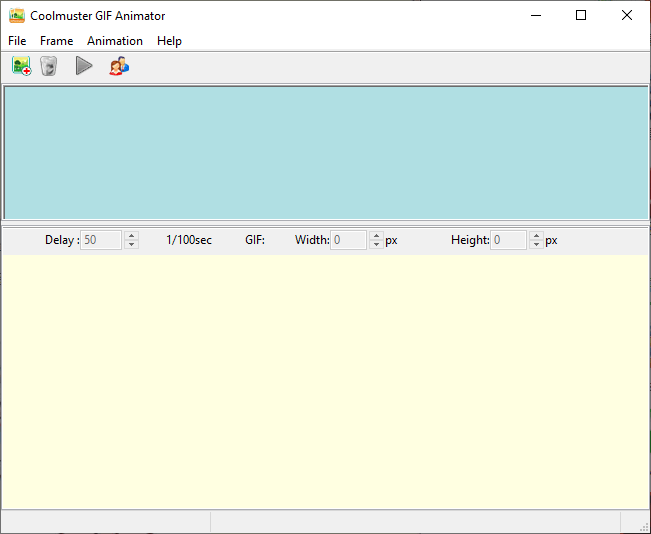
Task: Click the Width input field
Action: tap(348, 240)
